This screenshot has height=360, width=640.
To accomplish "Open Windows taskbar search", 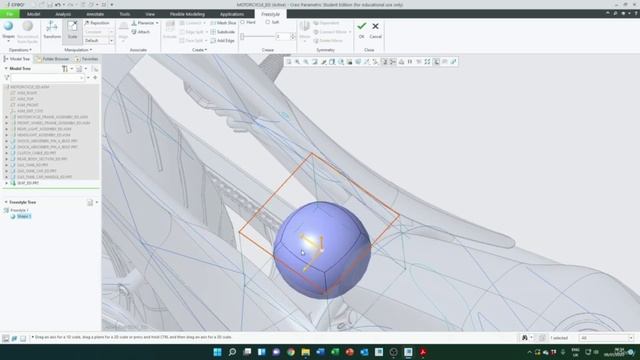I will 232,352.
